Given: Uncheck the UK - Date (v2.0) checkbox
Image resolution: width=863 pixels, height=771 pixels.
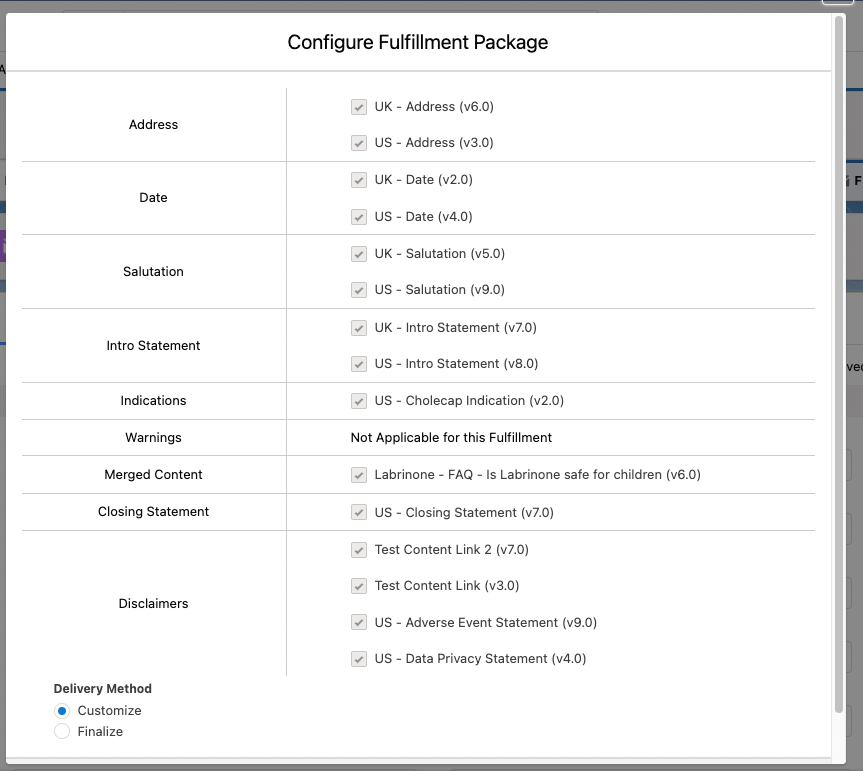Looking at the screenshot, I should 359,180.
